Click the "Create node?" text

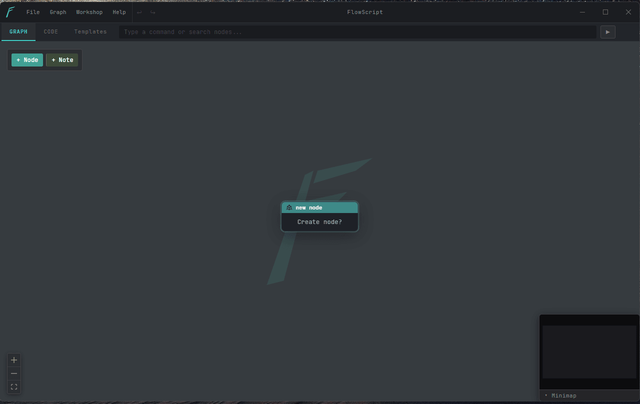(x=320, y=222)
